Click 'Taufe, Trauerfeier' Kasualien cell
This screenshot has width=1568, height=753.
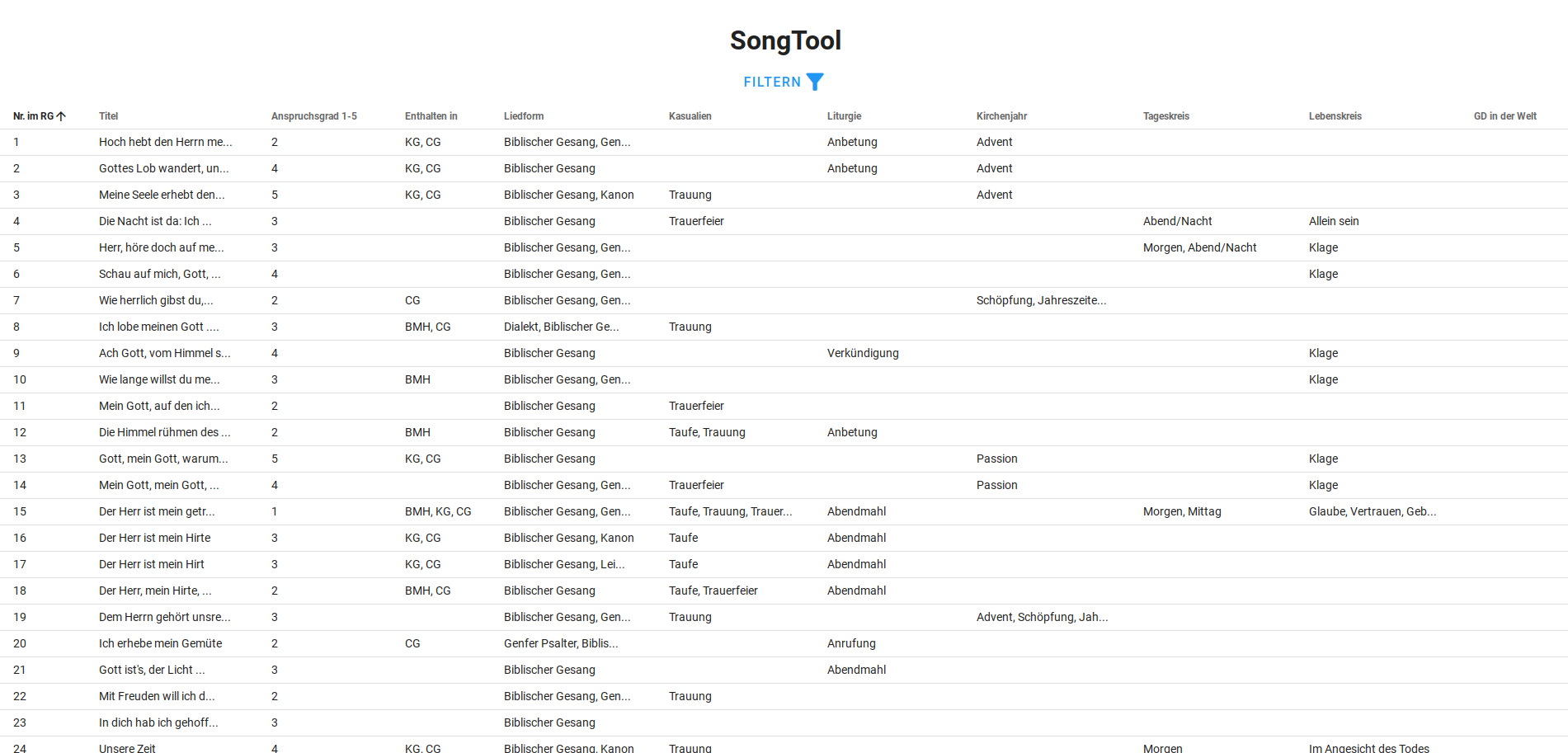713,591
